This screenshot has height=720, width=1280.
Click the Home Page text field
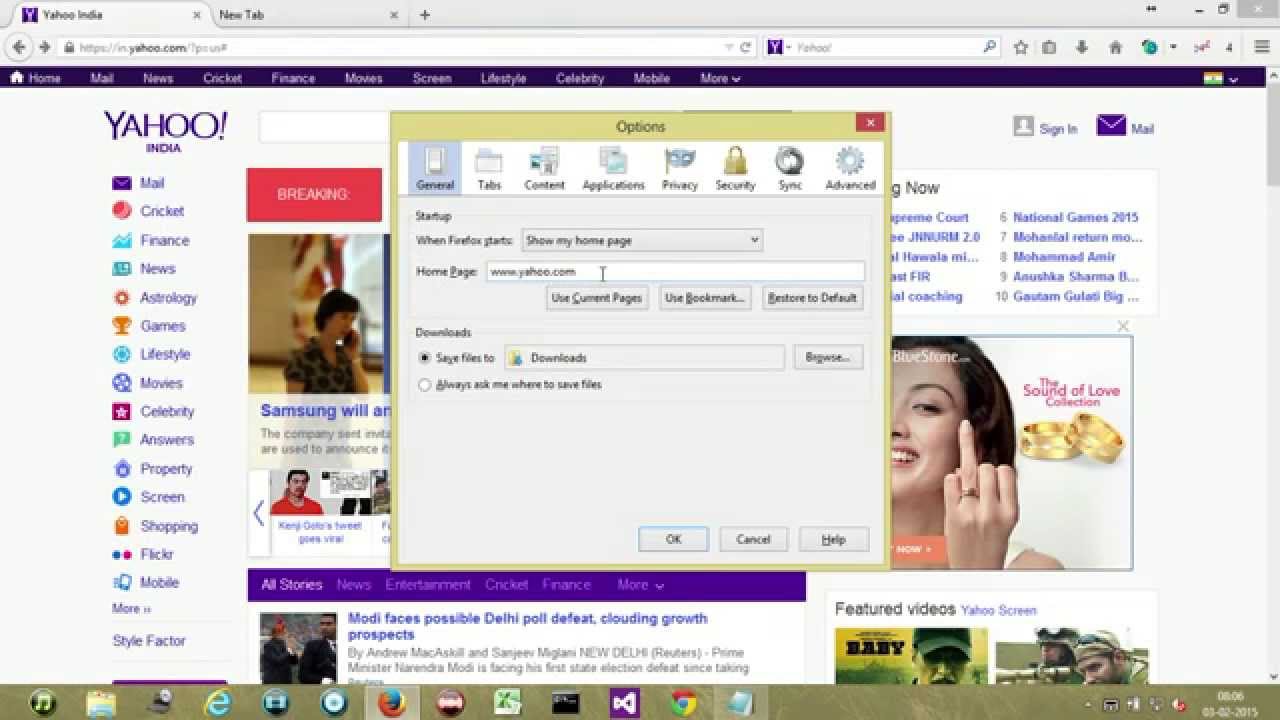pos(675,271)
